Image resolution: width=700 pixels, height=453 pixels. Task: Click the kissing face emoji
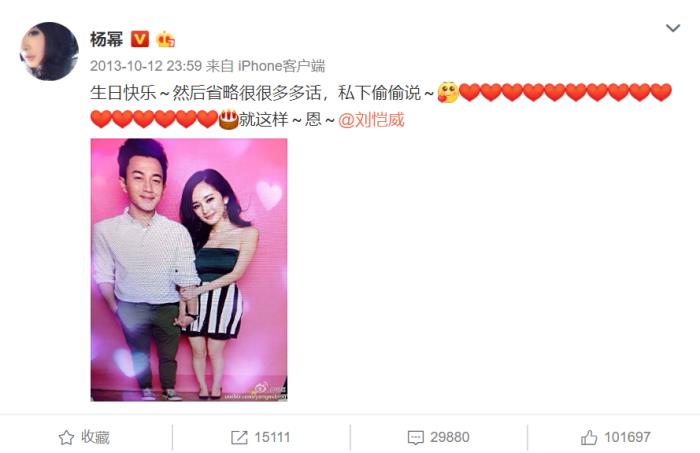[x=448, y=92]
